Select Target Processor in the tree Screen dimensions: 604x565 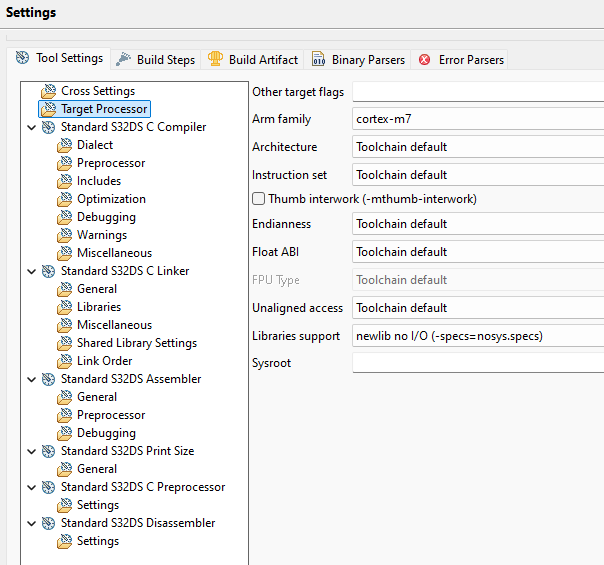pos(104,109)
